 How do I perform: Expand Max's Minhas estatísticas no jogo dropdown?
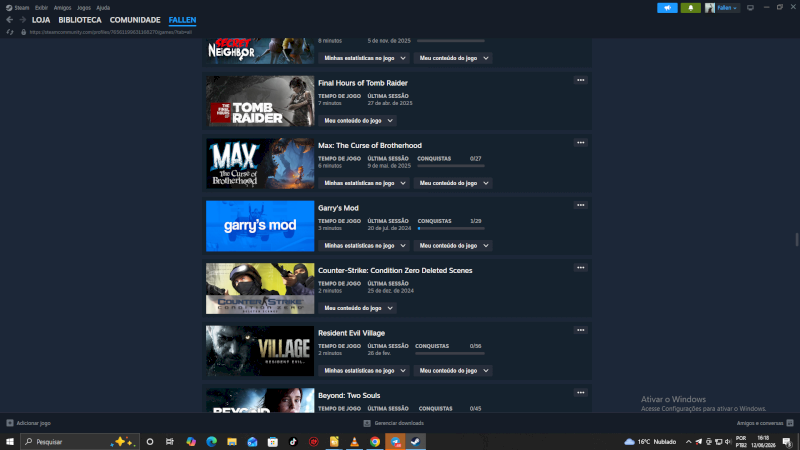click(x=364, y=183)
